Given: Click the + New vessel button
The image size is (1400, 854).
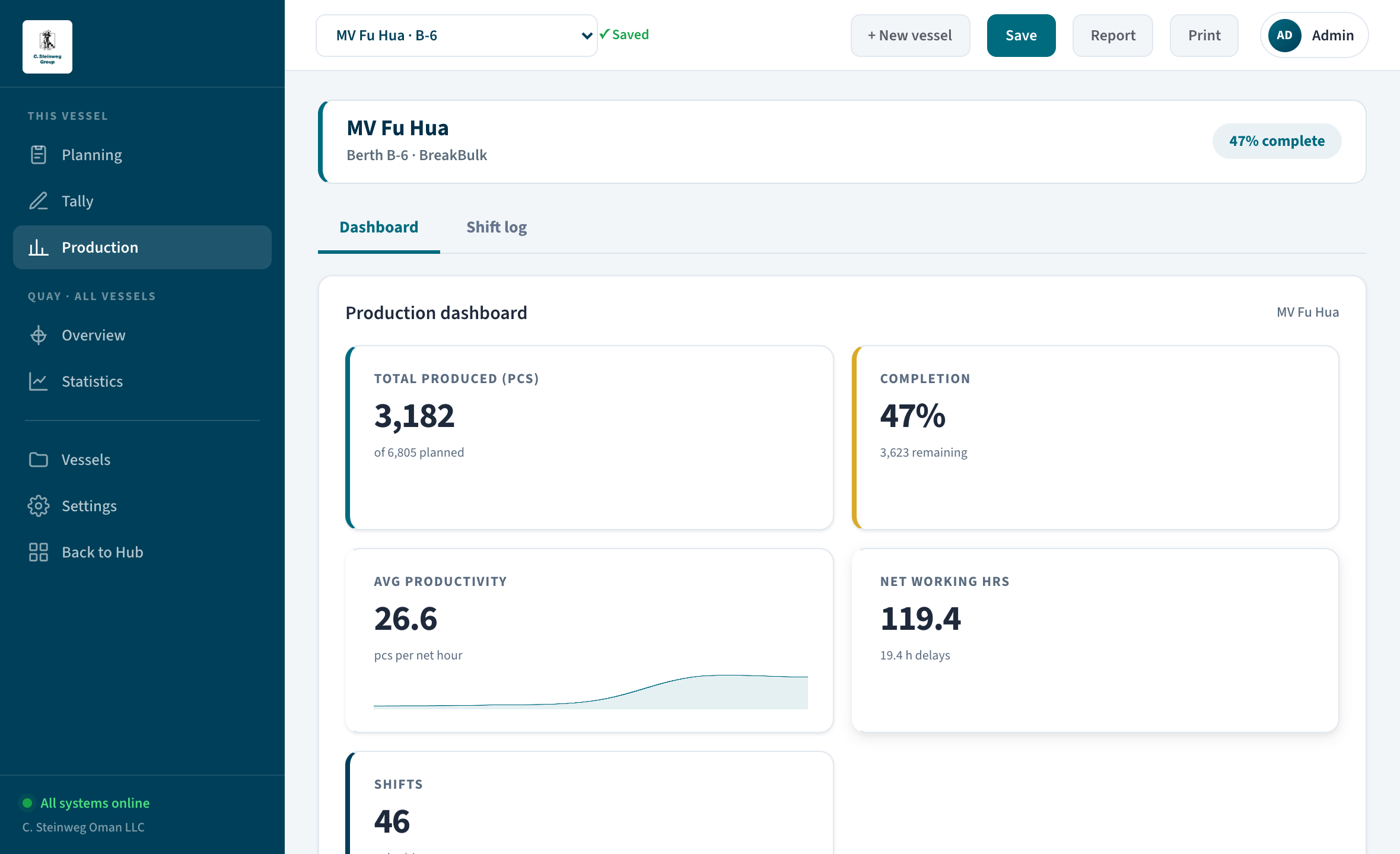Looking at the screenshot, I should point(911,36).
